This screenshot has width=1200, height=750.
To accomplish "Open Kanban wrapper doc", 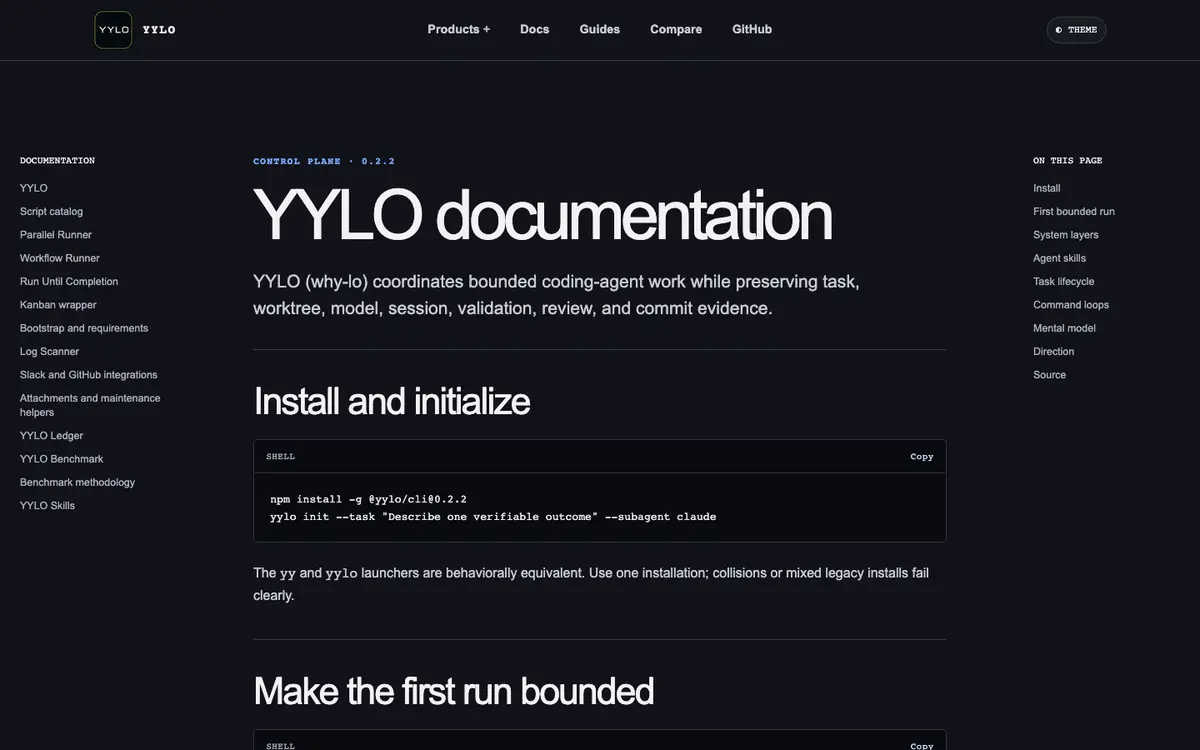I will click(x=58, y=305).
